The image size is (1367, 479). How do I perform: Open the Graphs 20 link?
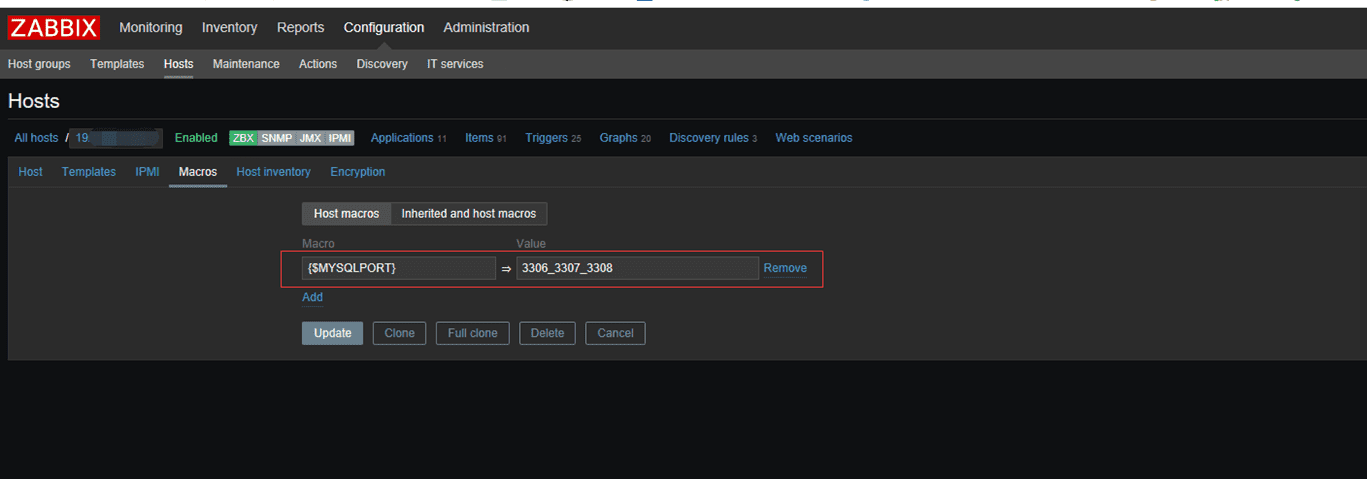click(x=625, y=138)
